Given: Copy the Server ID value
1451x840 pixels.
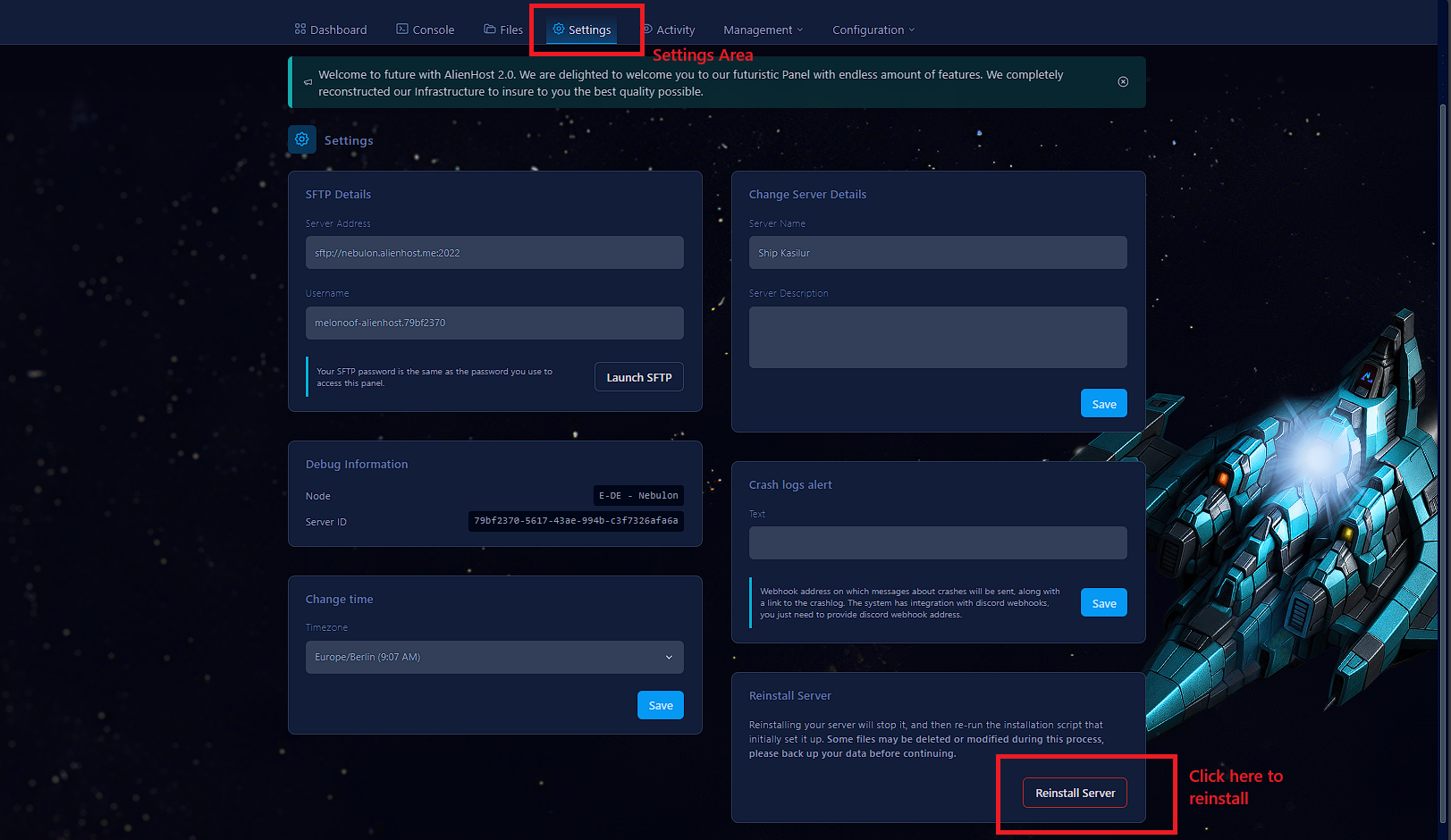Looking at the screenshot, I should [576, 521].
